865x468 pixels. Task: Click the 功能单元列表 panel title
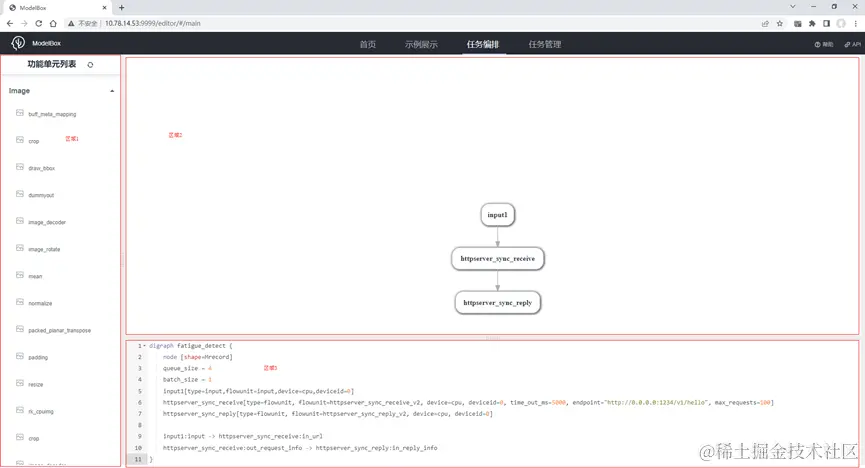pos(52,64)
